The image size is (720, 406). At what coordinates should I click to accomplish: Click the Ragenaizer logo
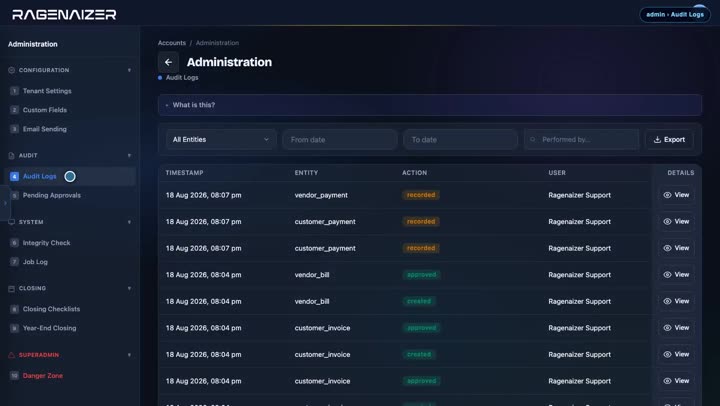pyautogui.click(x=64, y=15)
